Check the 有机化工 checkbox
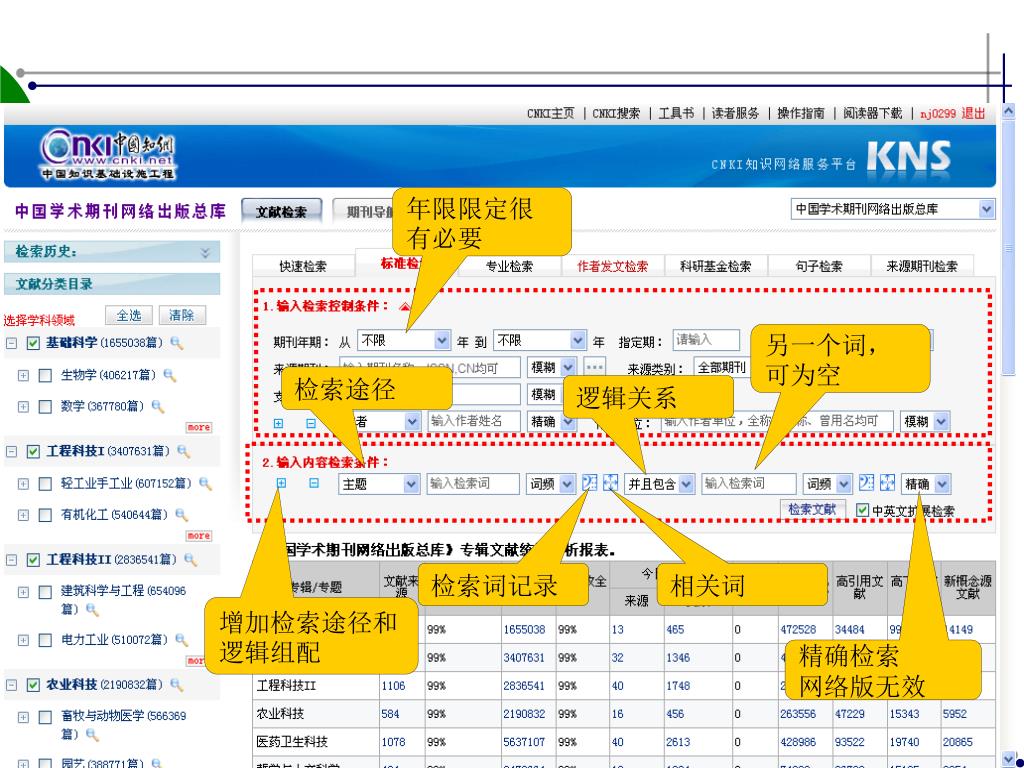Screen dimensions: 1024x768 tap(45, 515)
